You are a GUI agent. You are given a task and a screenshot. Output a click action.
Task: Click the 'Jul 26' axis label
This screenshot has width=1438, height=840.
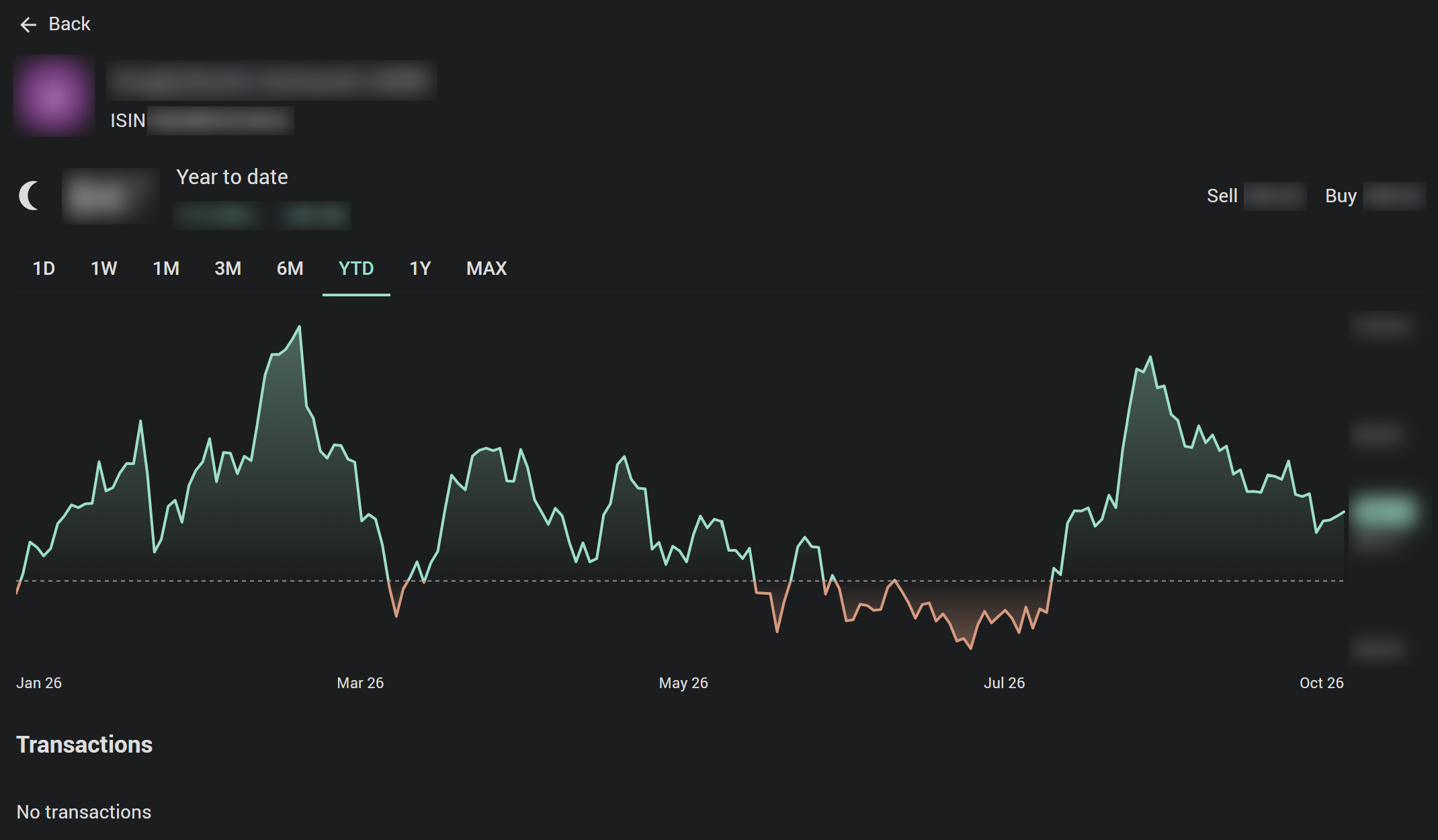point(1004,683)
